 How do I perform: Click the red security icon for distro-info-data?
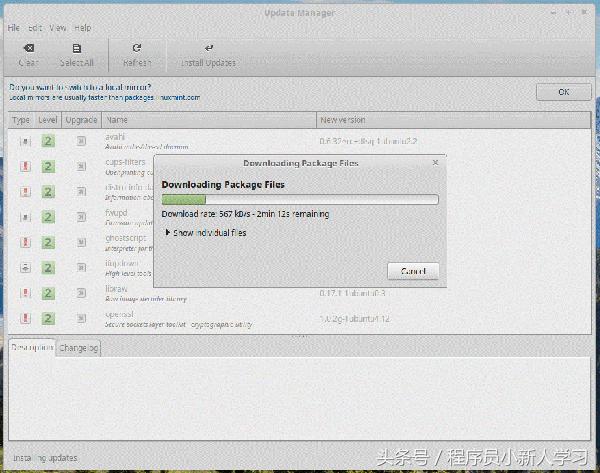coord(25,192)
